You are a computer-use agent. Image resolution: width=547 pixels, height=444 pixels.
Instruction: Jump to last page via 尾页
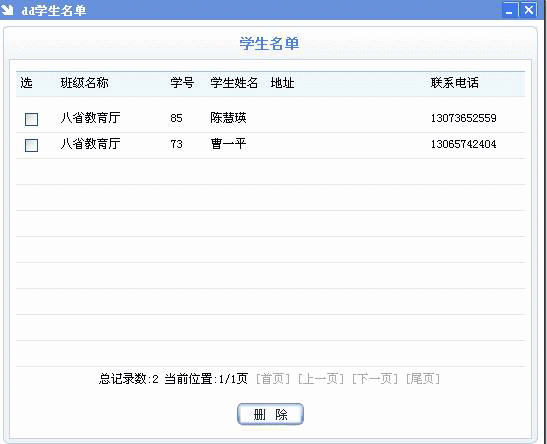[423, 379]
